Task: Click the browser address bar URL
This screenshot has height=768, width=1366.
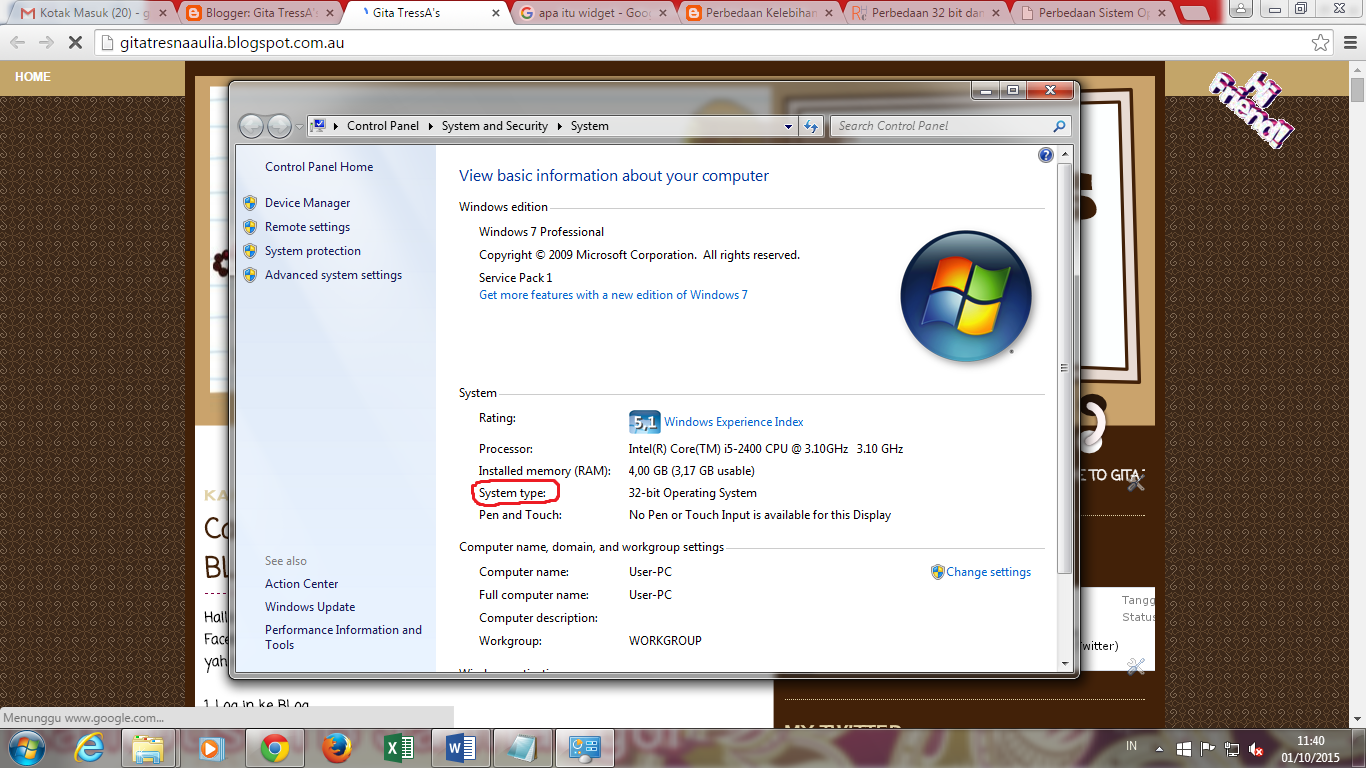Action: (231, 43)
